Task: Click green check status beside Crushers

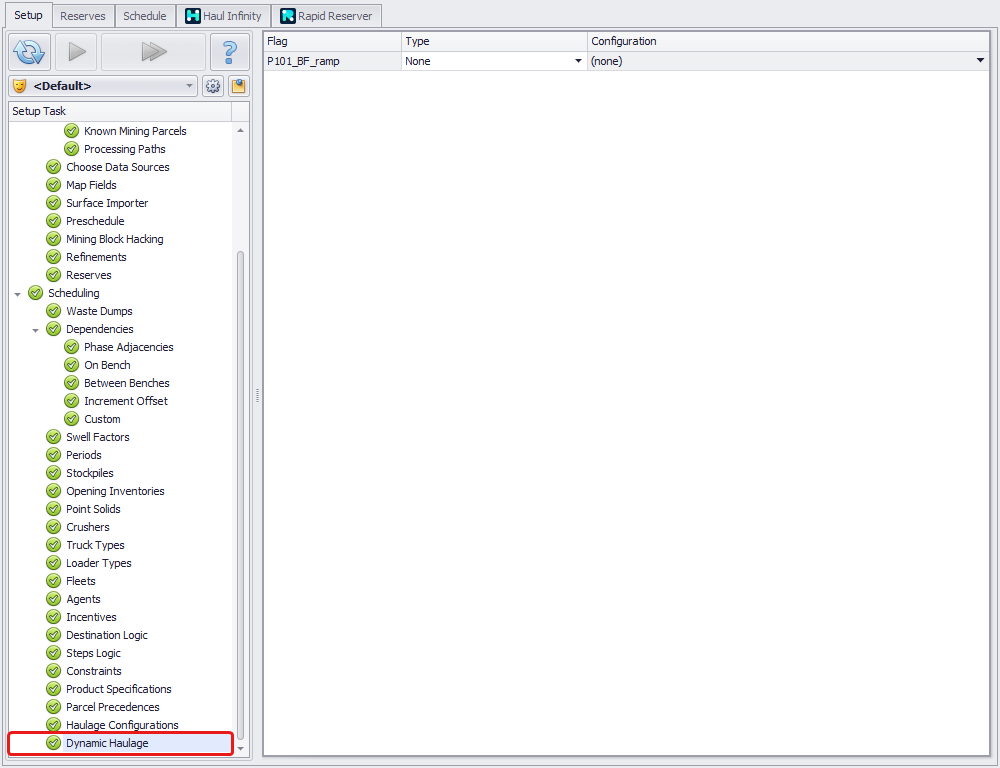Action: [54, 527]
